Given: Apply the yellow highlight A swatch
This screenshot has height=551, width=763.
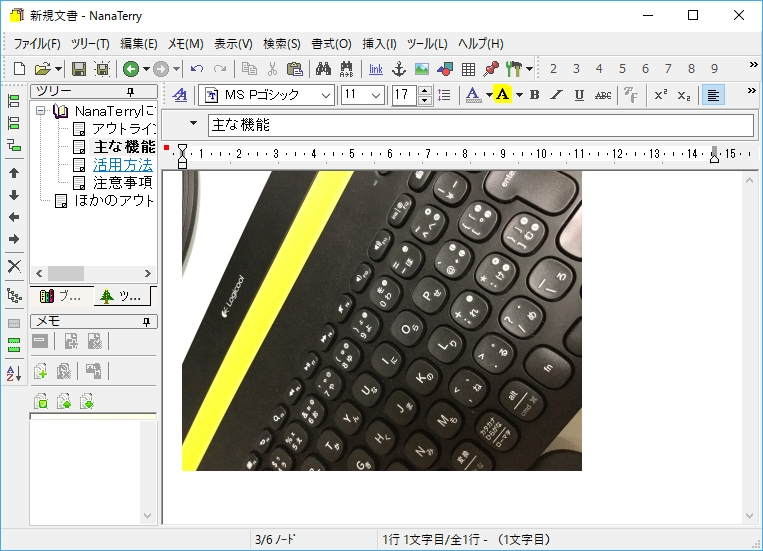Looking at the screenshot, I should [x=503, y=94].
